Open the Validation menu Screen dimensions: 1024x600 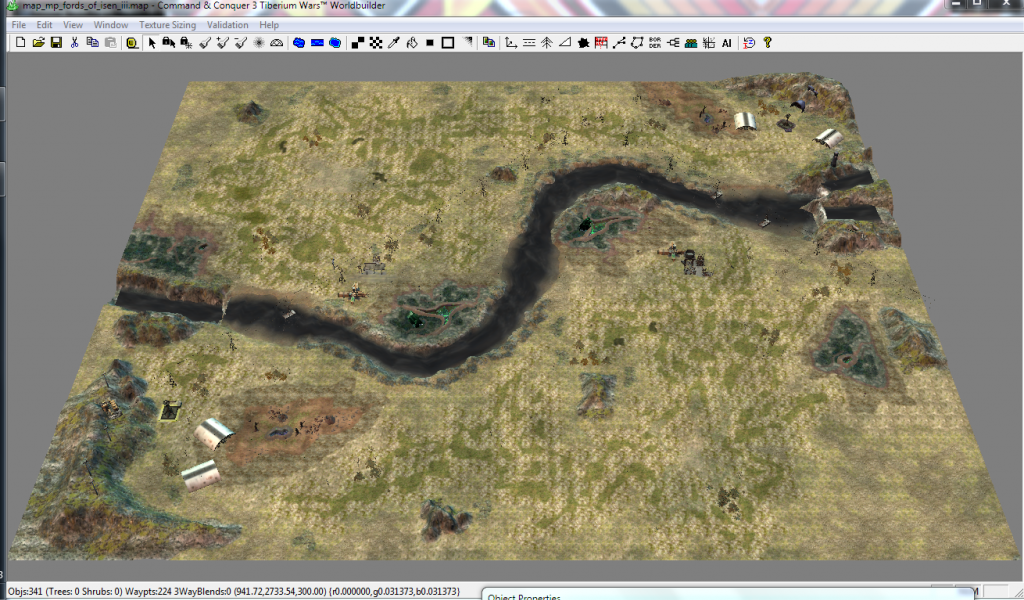tap(227, 25)
